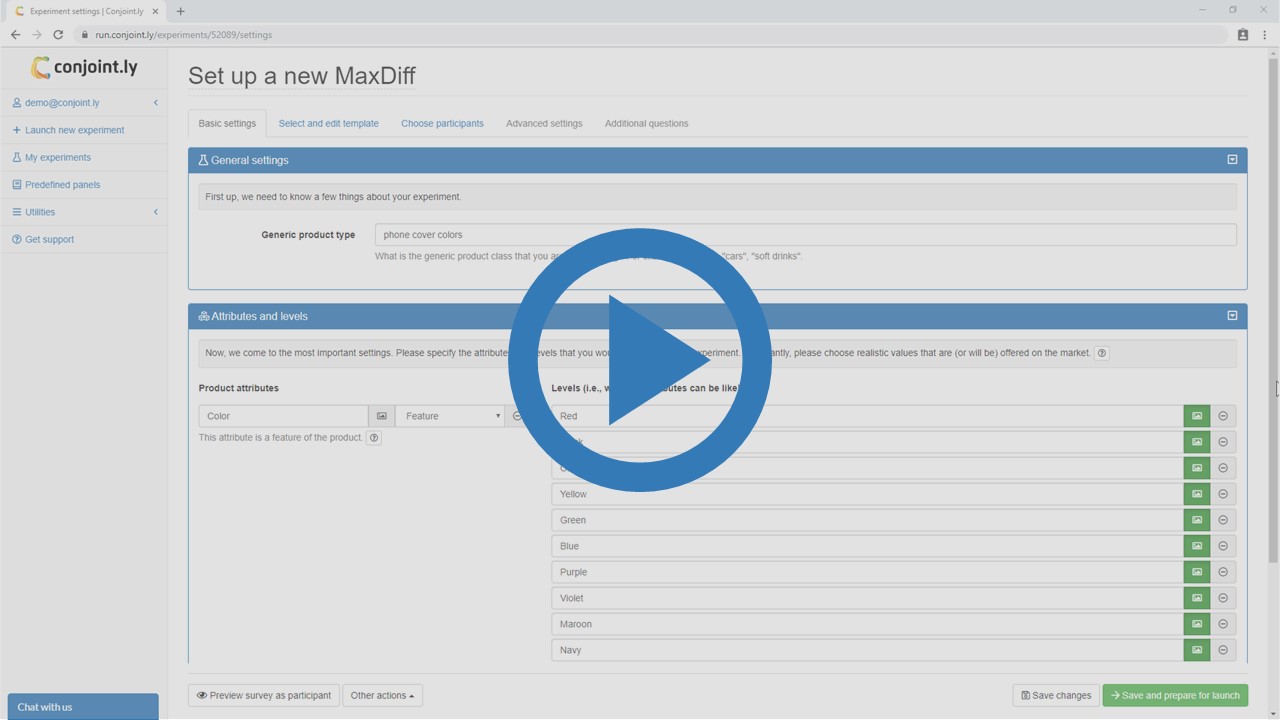Remove the Yellow level
The width and height of the screenshot is (1280, 720).
tap(1223, 493)
